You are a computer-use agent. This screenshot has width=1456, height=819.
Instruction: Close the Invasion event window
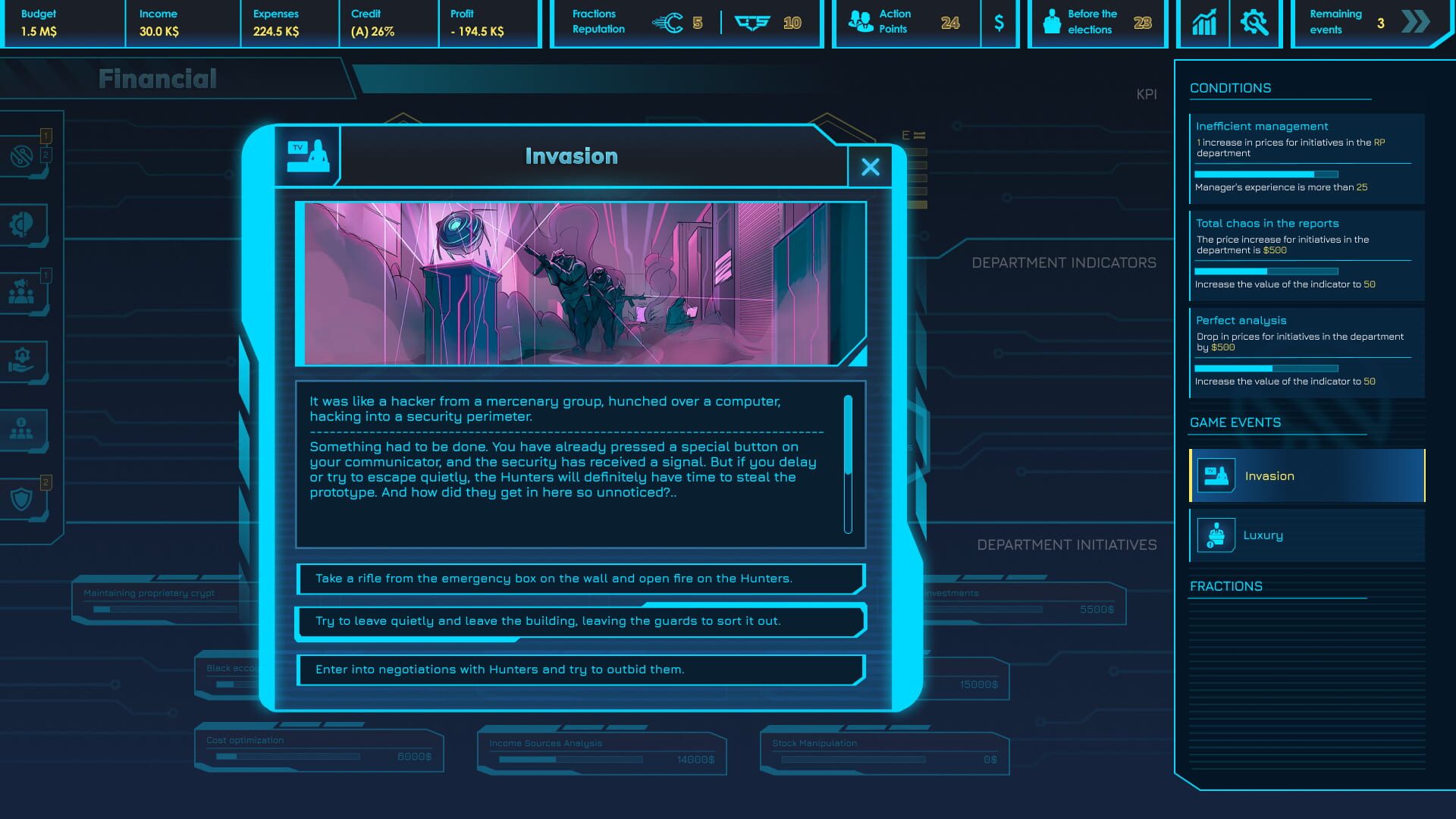(869, 167)
